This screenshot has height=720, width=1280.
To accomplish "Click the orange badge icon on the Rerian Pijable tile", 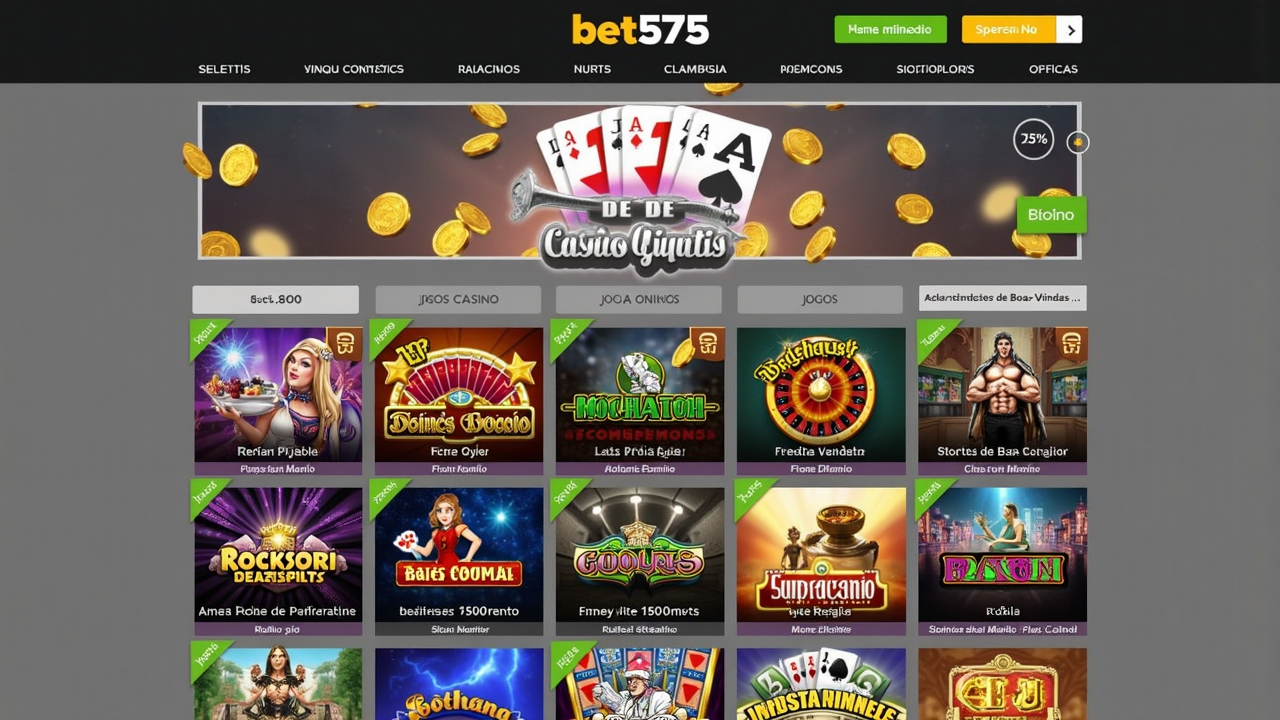I will (346, 344).
